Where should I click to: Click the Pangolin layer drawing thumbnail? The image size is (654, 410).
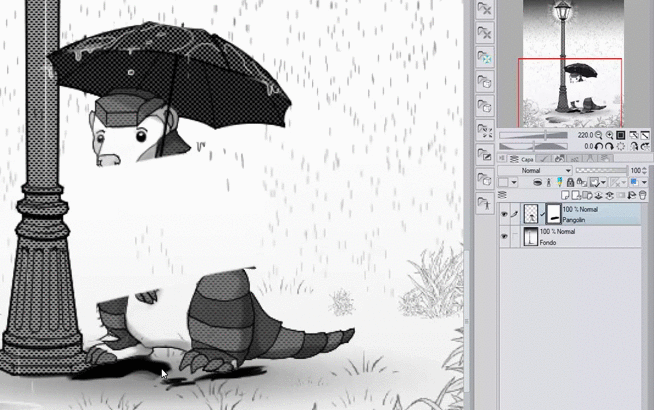[x=531, y=214]
